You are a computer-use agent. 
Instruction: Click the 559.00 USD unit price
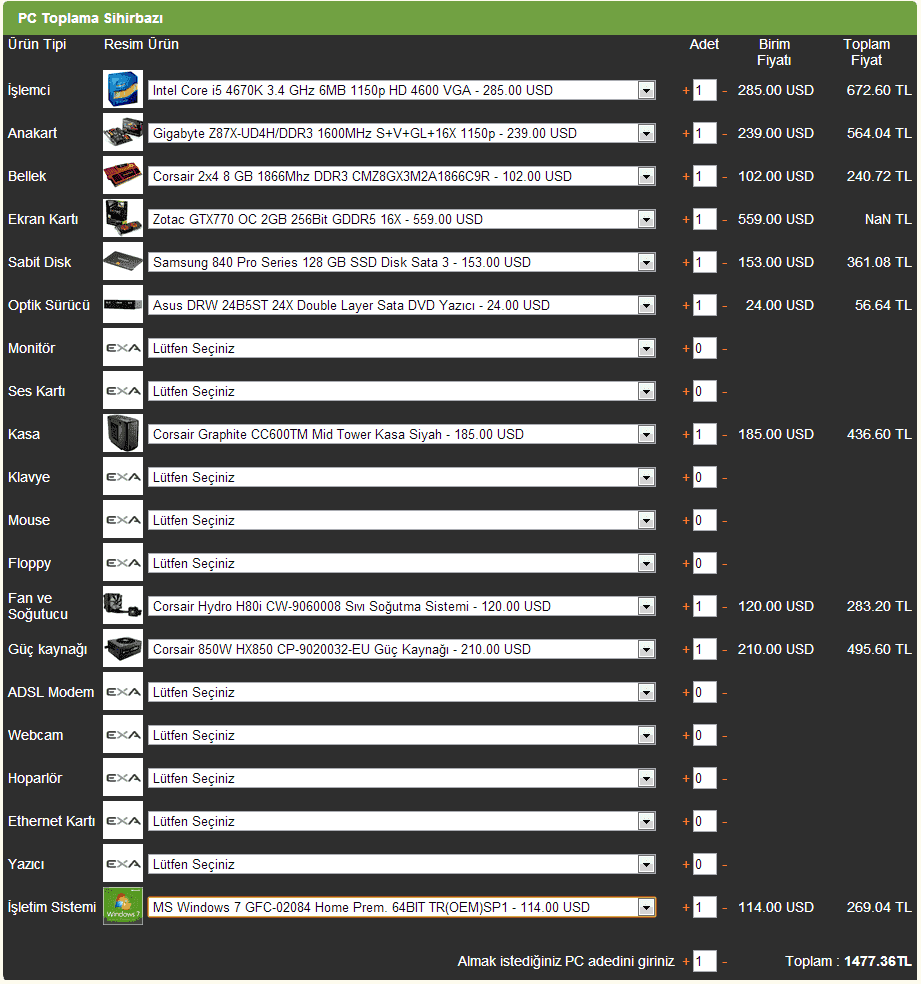(x=775, y=219)
